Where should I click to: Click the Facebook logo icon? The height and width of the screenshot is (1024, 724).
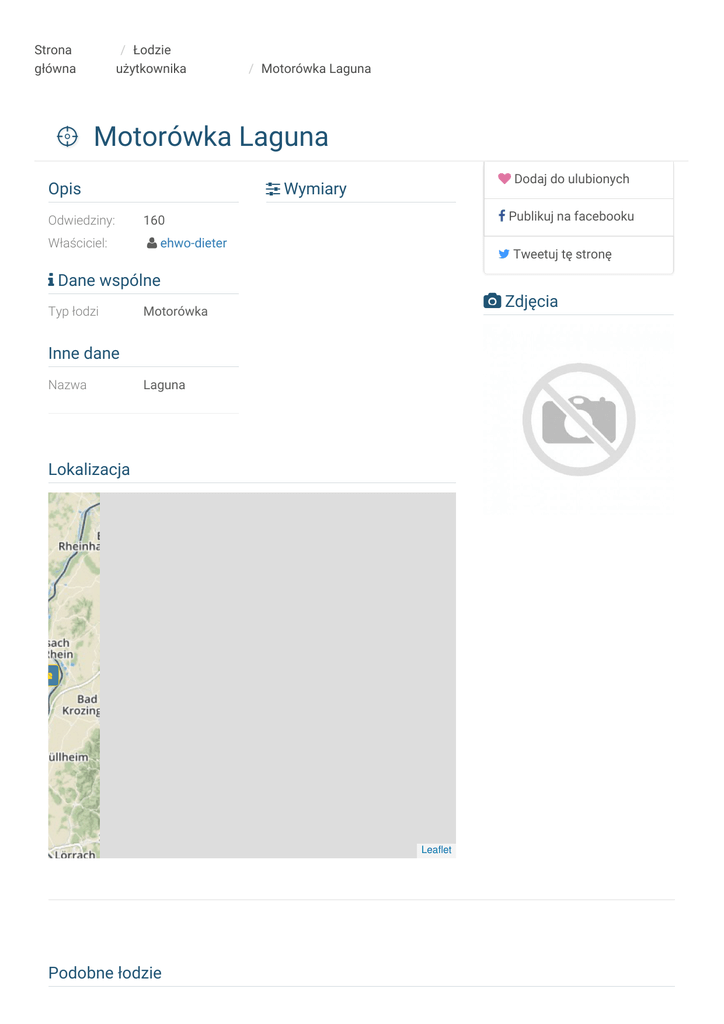[501, 216]
